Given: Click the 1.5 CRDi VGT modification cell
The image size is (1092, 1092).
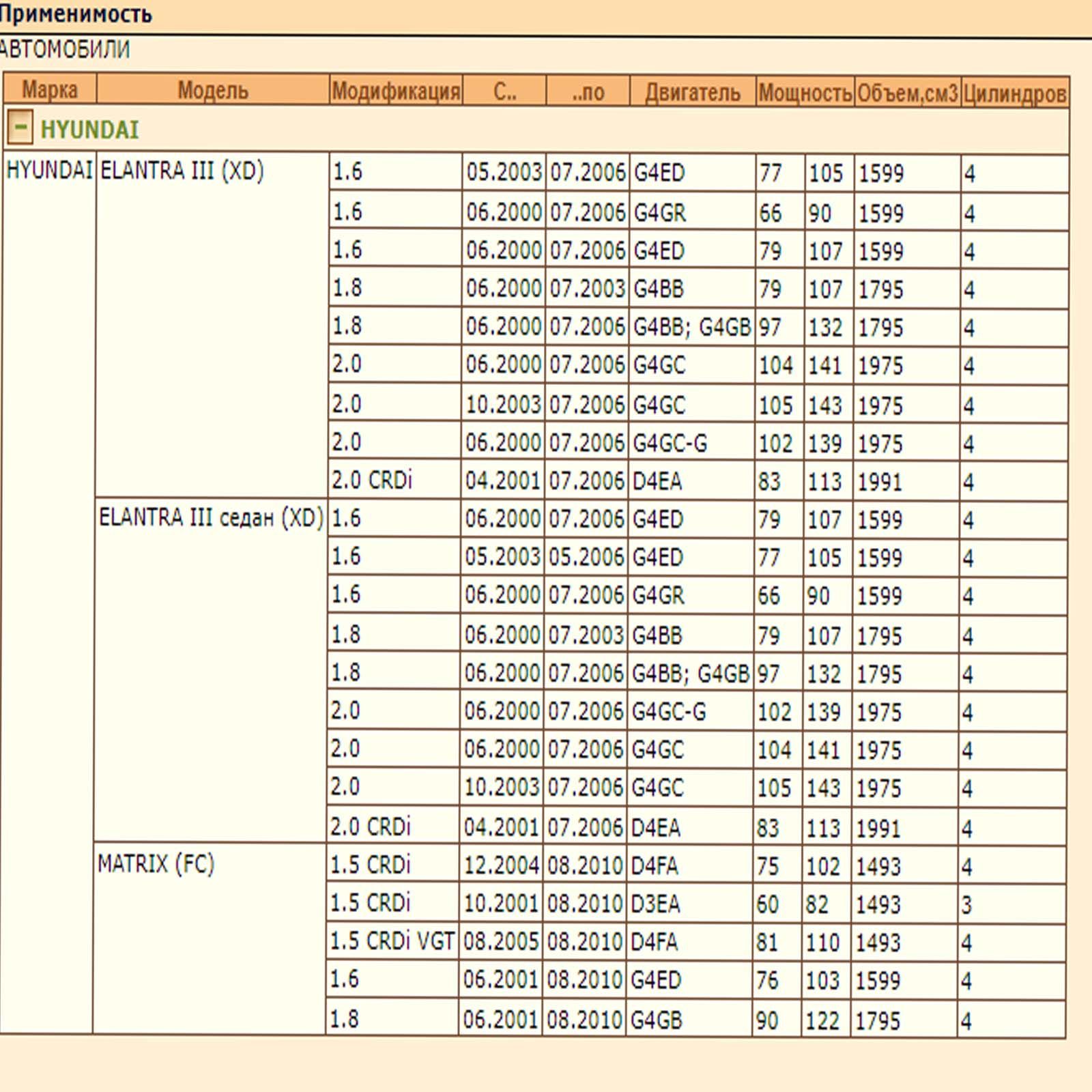Looking at the screenshot, I should tap(392, 942).
